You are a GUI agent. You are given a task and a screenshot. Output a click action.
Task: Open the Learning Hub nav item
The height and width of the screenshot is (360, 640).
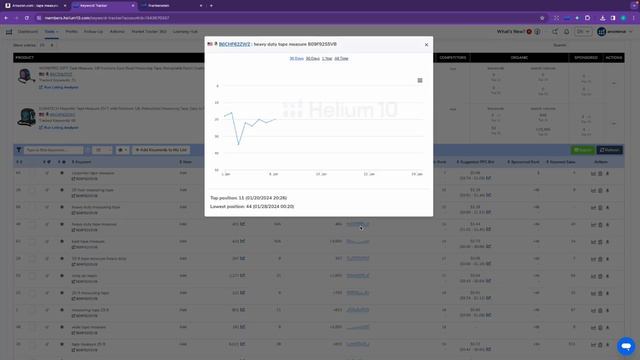click(x=185, y=32)
